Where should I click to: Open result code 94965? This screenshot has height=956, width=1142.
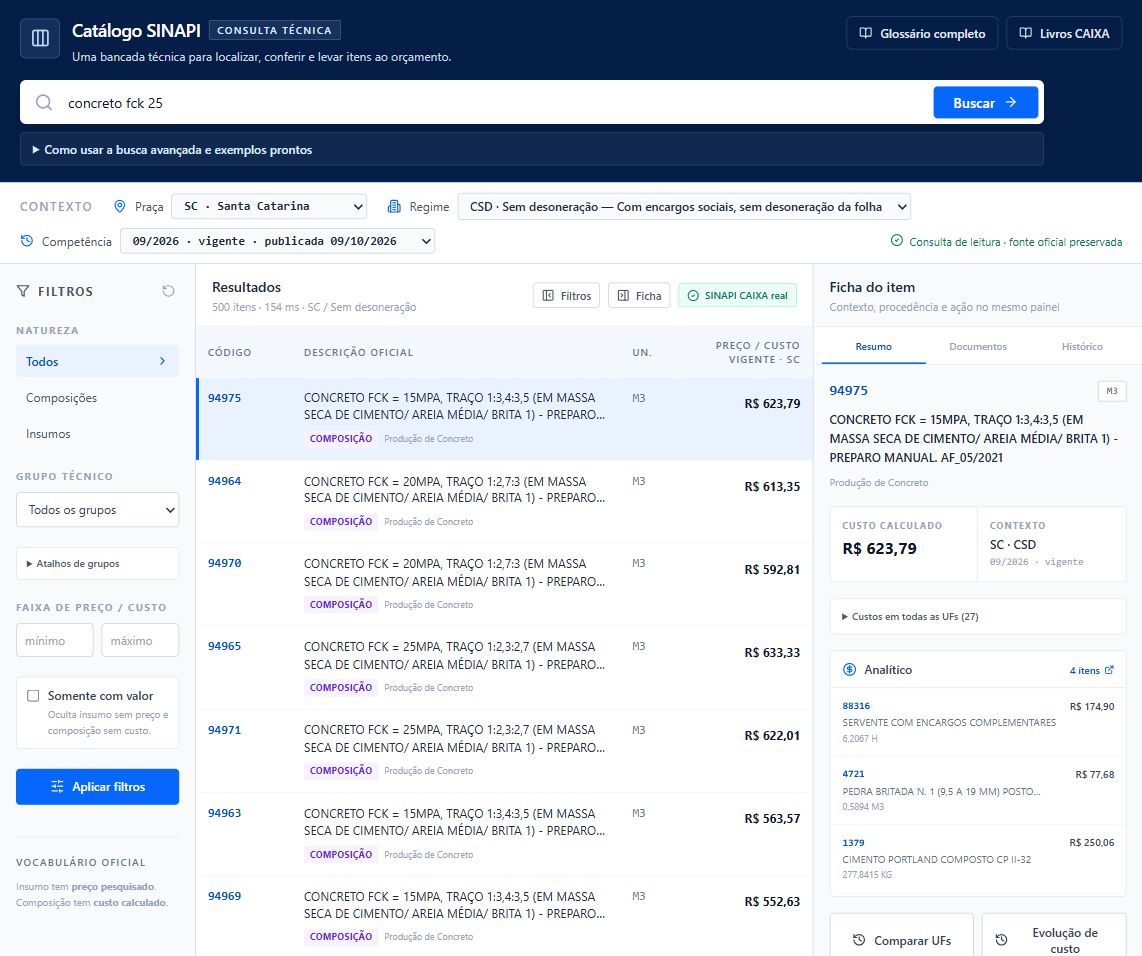(x=224, y=646)
